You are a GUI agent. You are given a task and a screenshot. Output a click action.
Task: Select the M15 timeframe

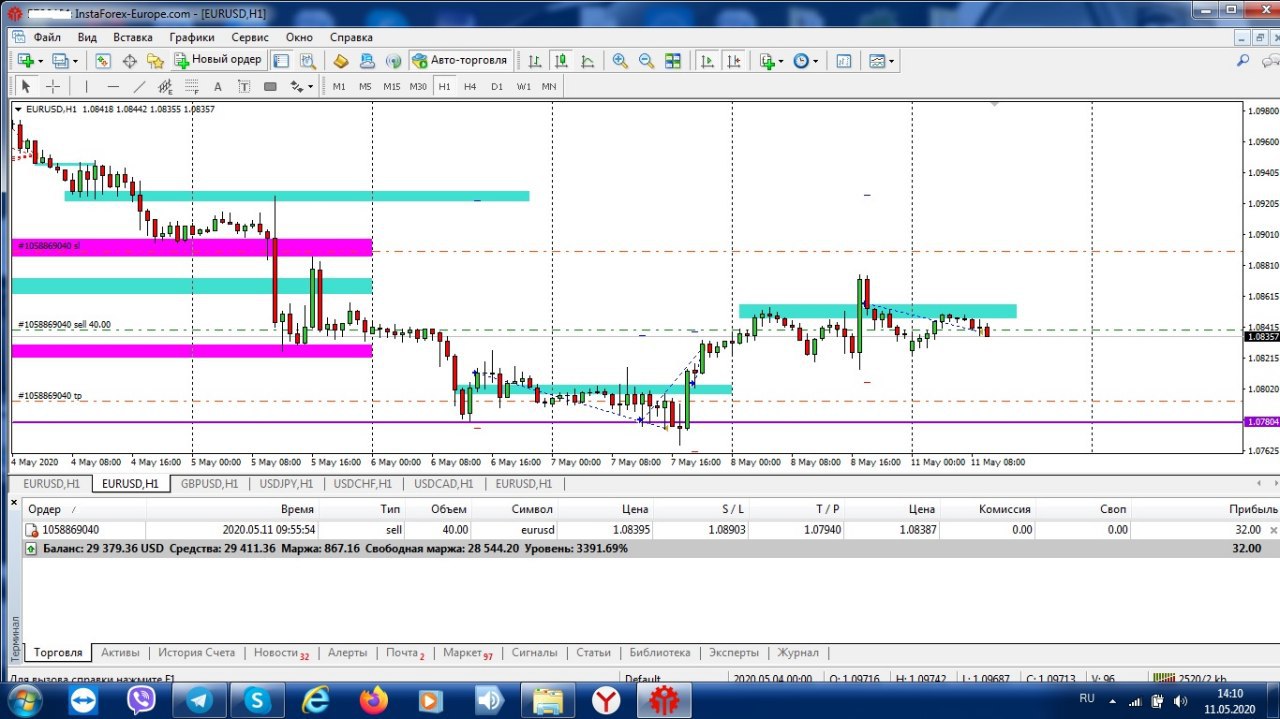(x=392, y=86)
